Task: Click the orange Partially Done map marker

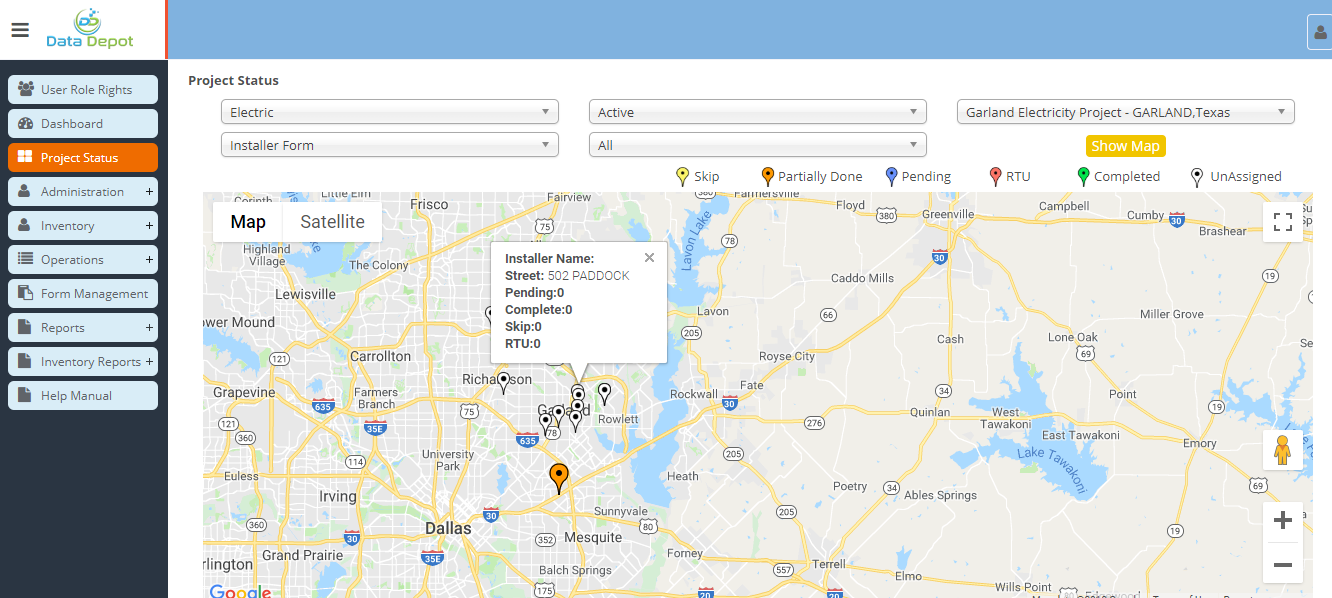Action: pyautogui.click(x=559, y=477)
